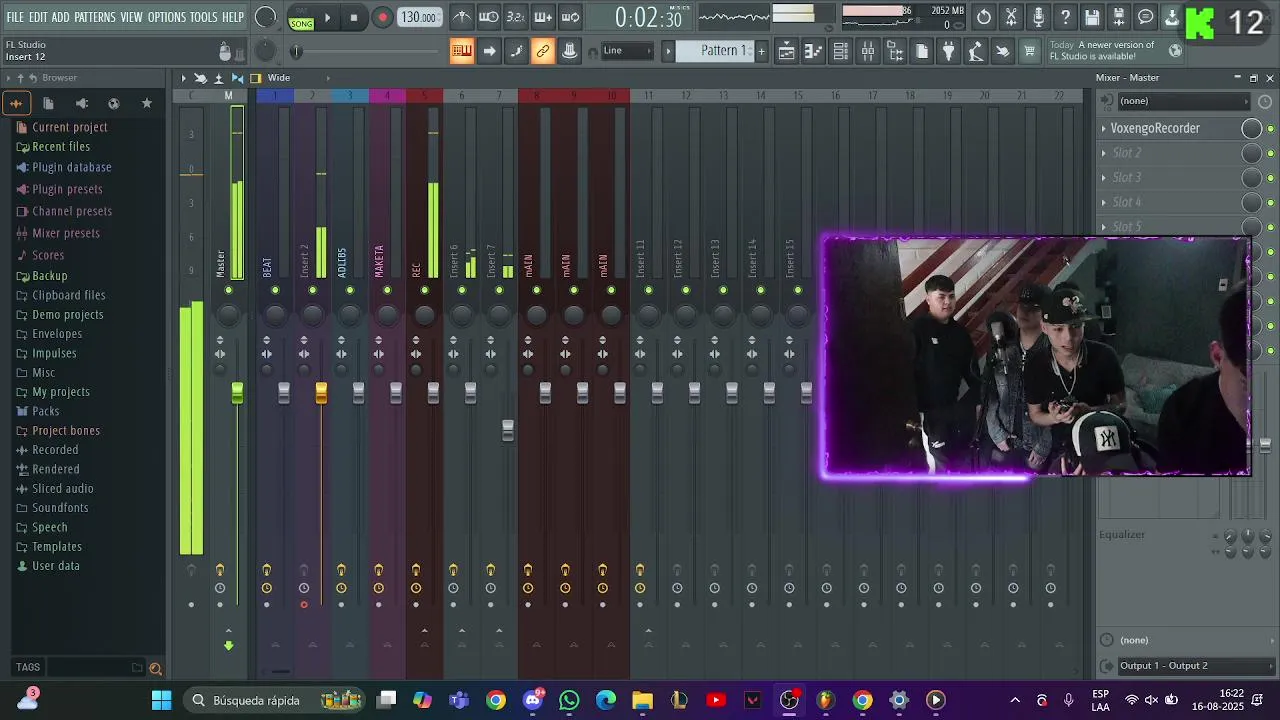Toggle SONG/PAT playback mode

click(301, 18)
